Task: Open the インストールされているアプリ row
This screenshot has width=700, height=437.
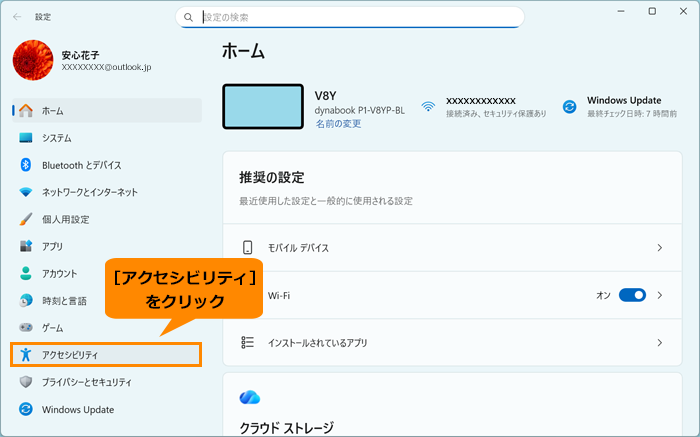Action: (x=452, y=343)
